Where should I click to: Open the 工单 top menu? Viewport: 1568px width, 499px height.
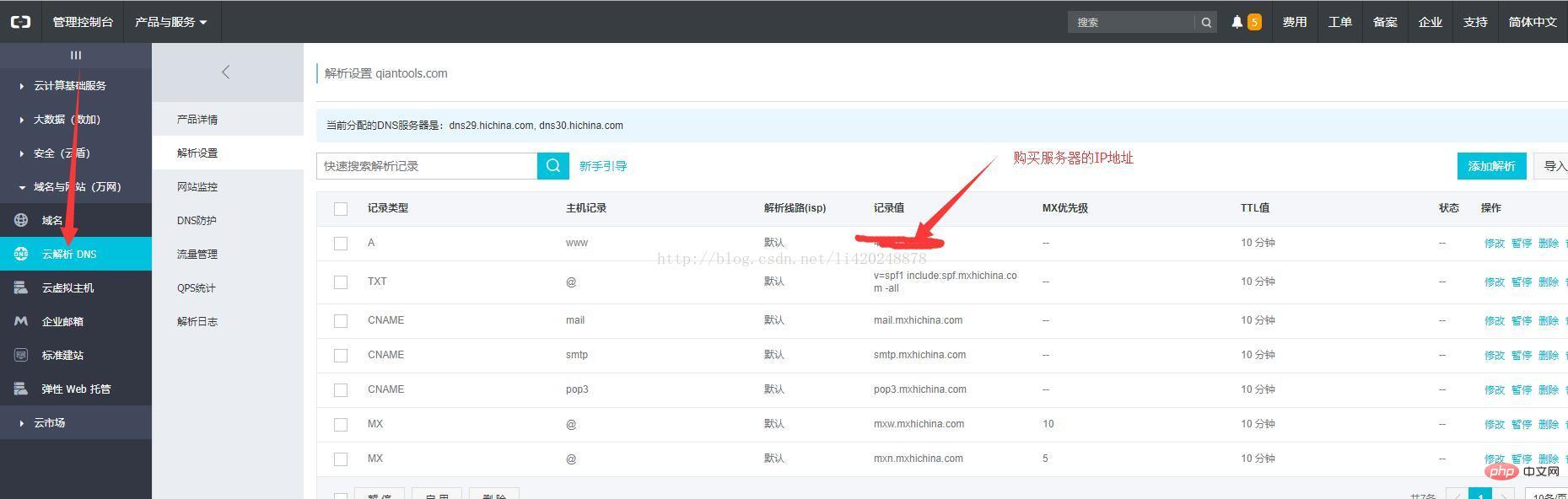[x=1340, y=22]
